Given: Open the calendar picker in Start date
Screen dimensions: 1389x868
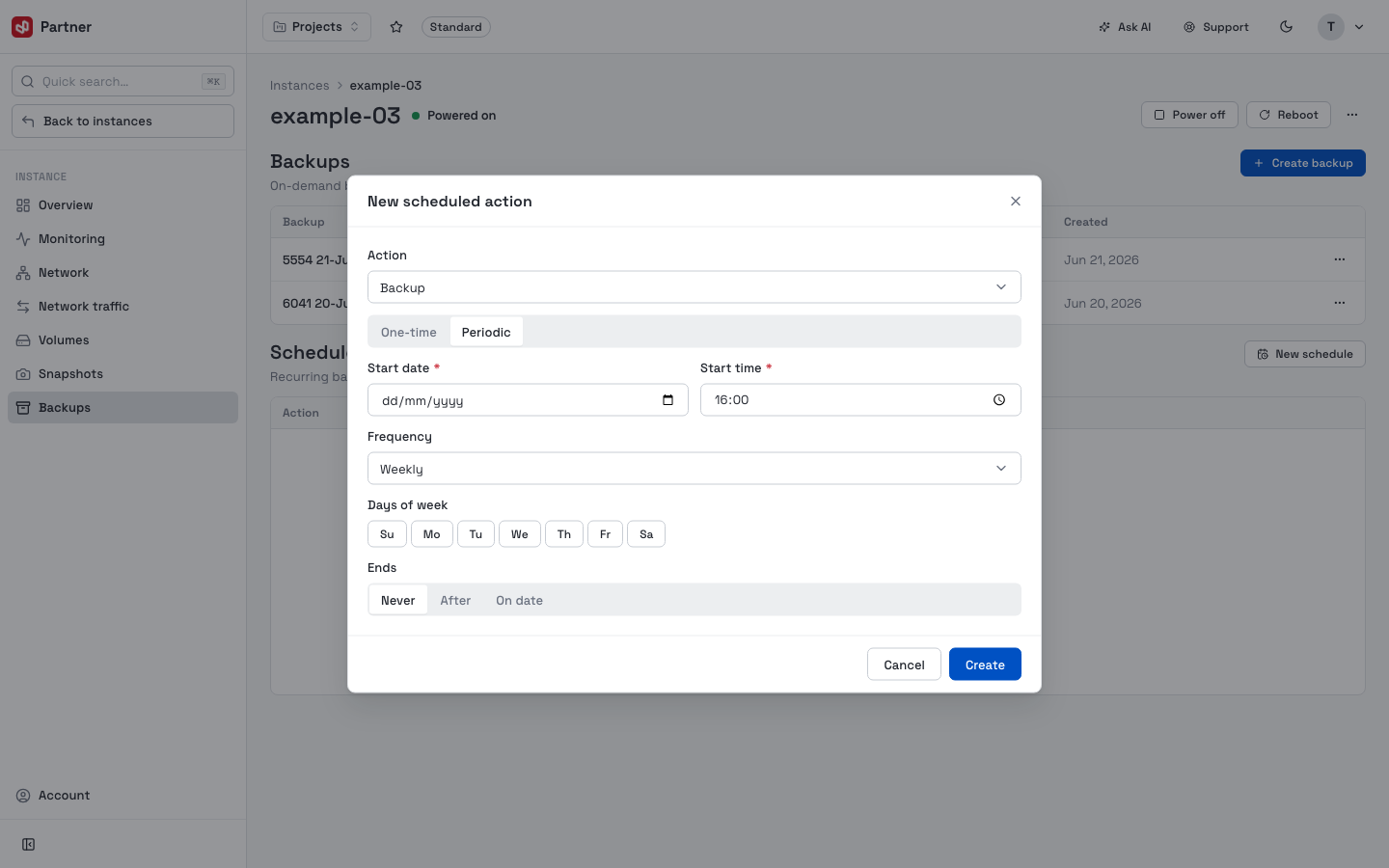Looking at the screenshot, I should pyautogui.click(x=667, y=400).
